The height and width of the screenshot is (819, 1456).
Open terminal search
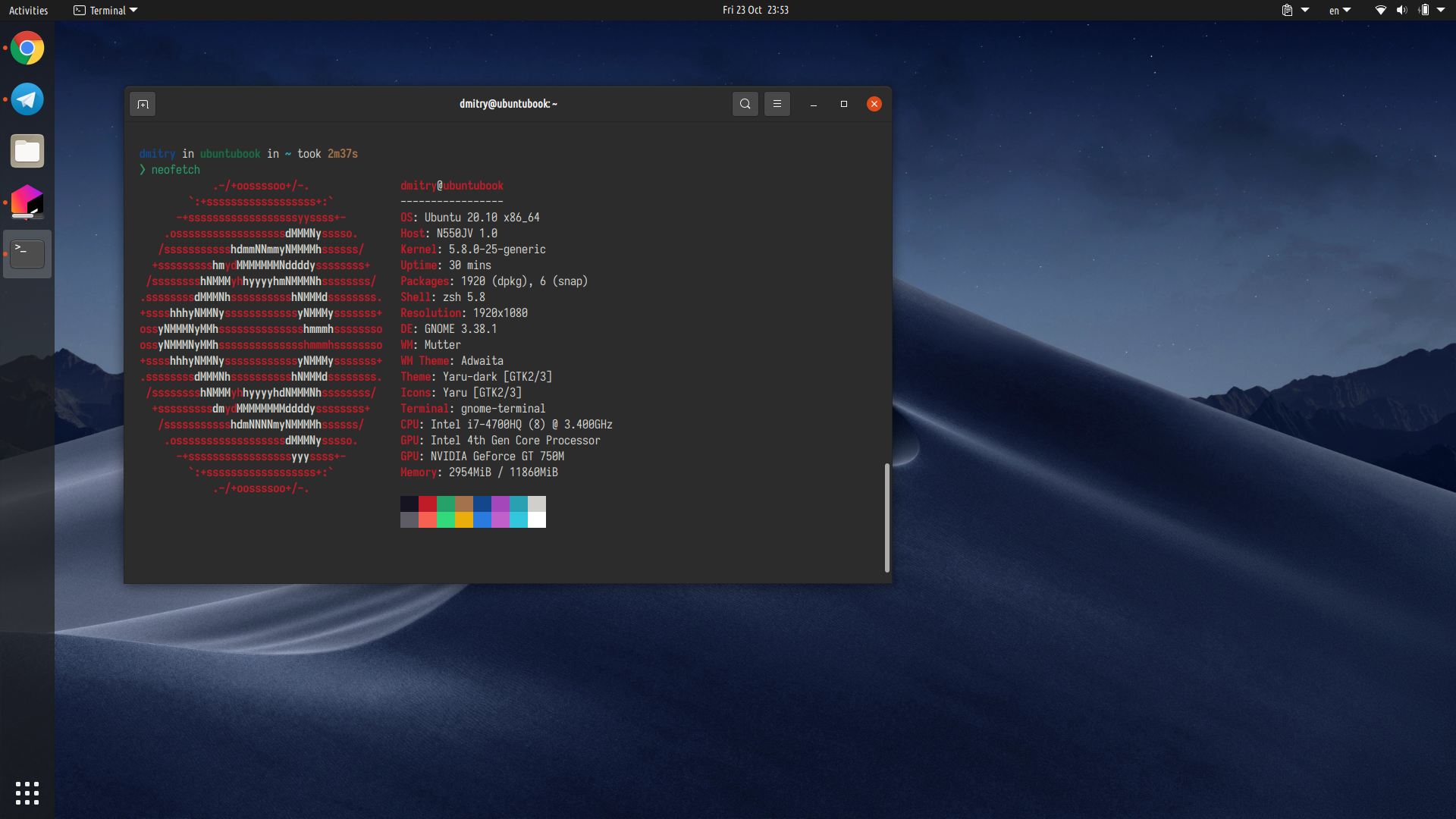click(x=745, y=104)
